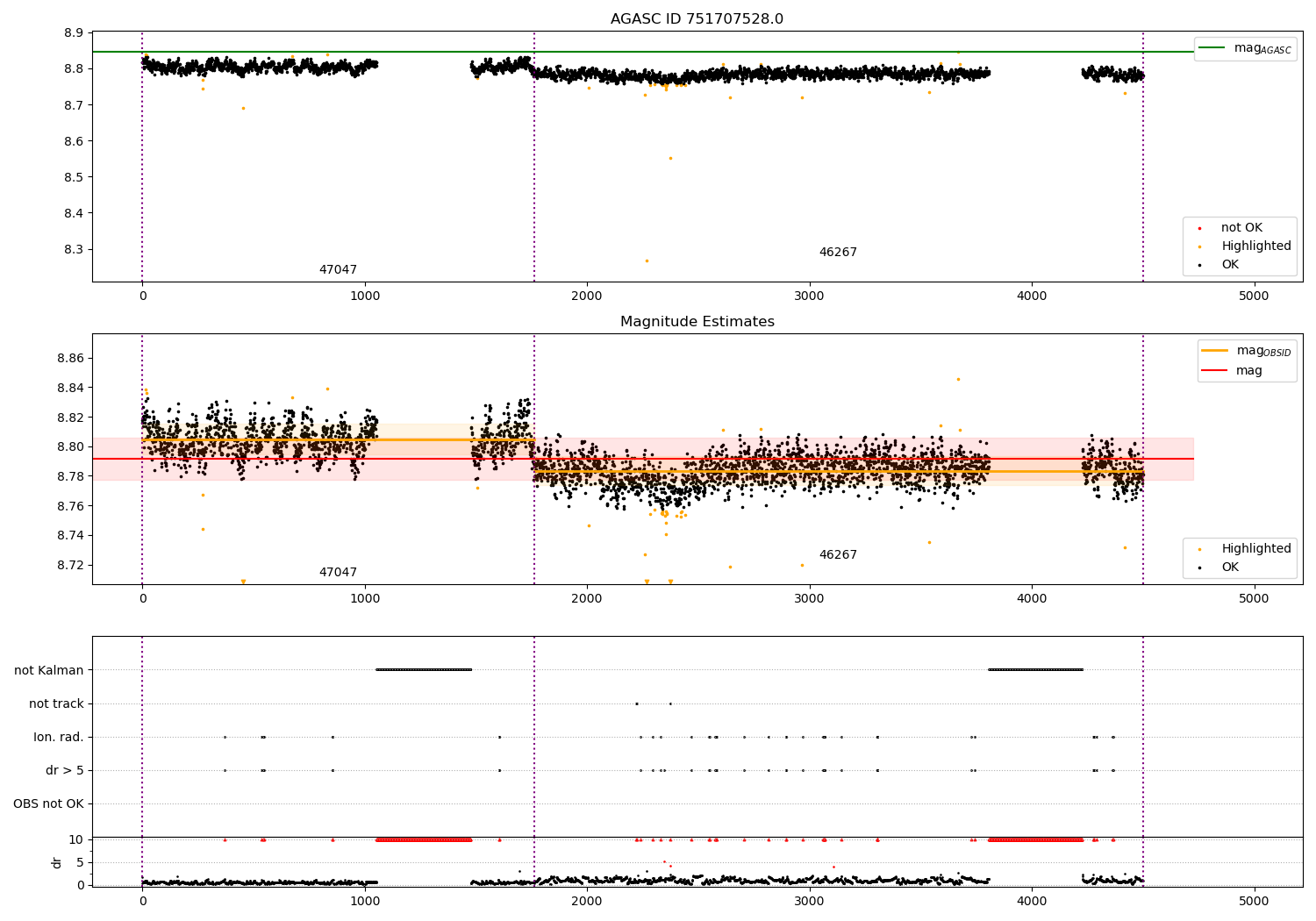1316x921 pixels.
Task: Click obsid label 47047 in the top plot
Action: point(338,270)
